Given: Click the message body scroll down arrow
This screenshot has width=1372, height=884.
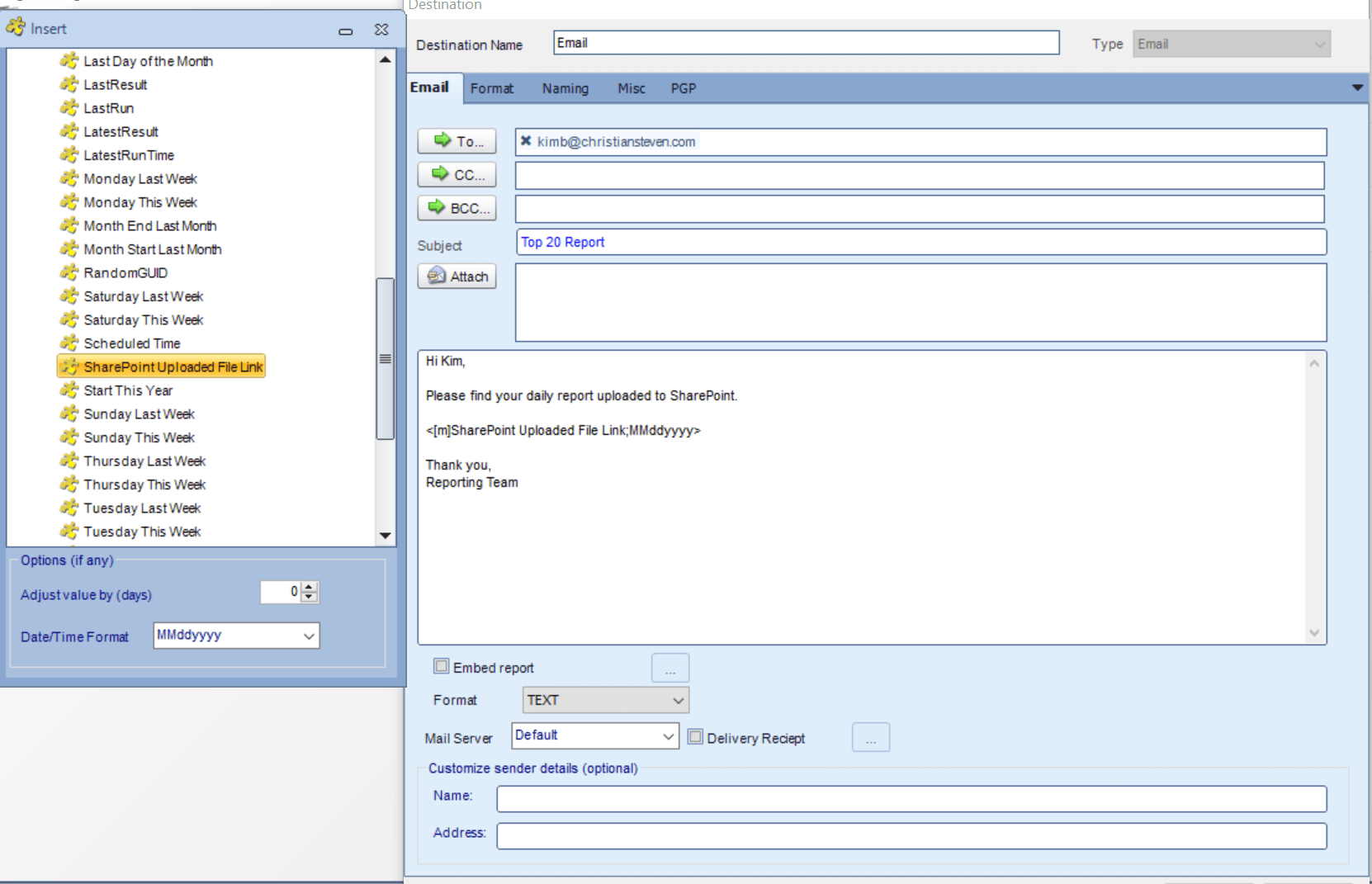Looking at the screenshot, I should tap(1314, 633).
